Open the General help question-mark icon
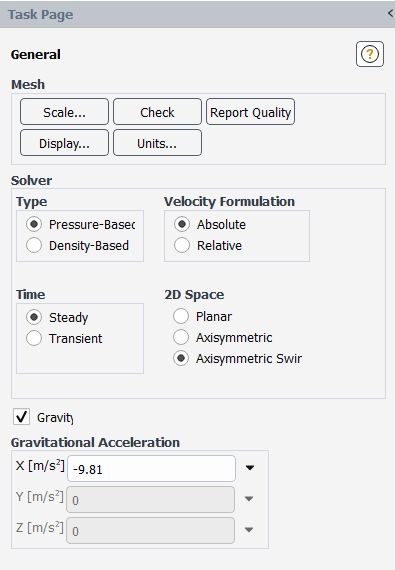Image resolution: width=395 pixels, height=570 pixels. pos(370,54)
